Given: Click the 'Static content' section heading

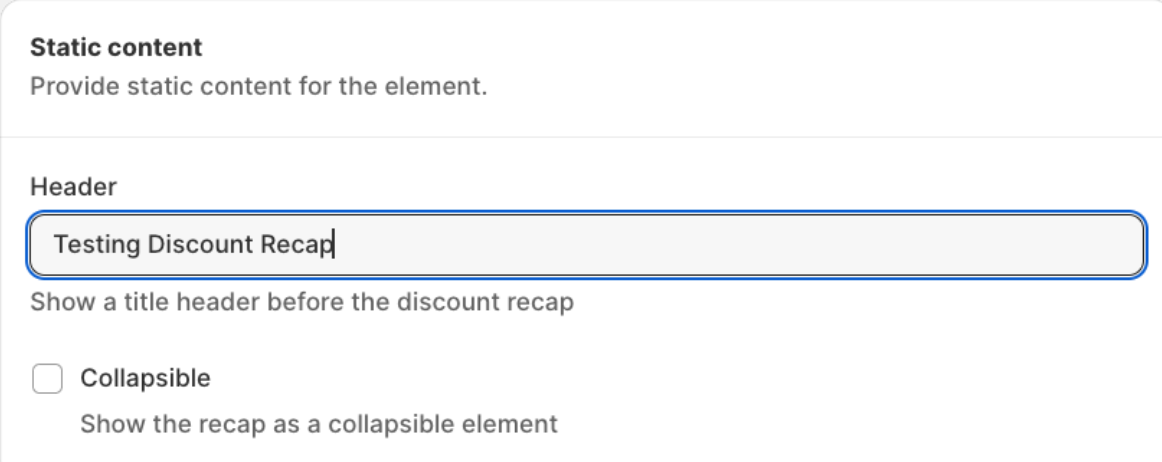Looking at the screenshot, I should (x=116, y=47).
